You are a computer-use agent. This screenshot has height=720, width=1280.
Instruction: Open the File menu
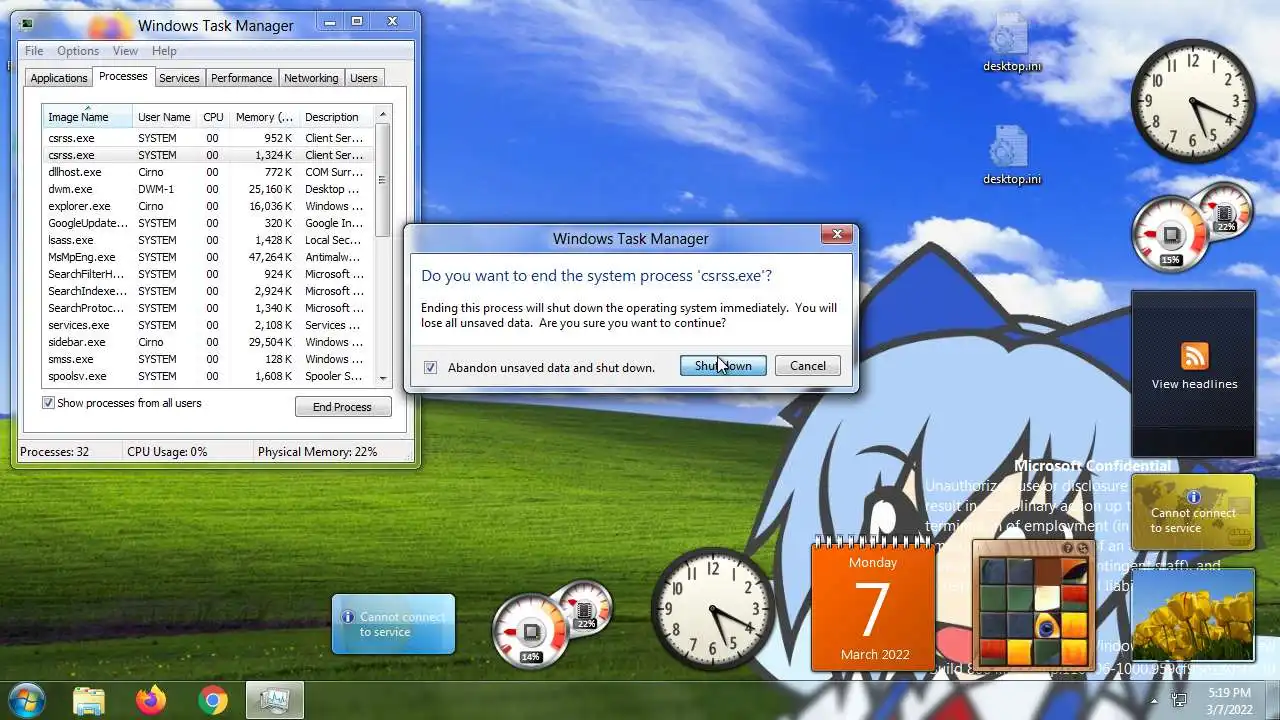tap(34, 51)
